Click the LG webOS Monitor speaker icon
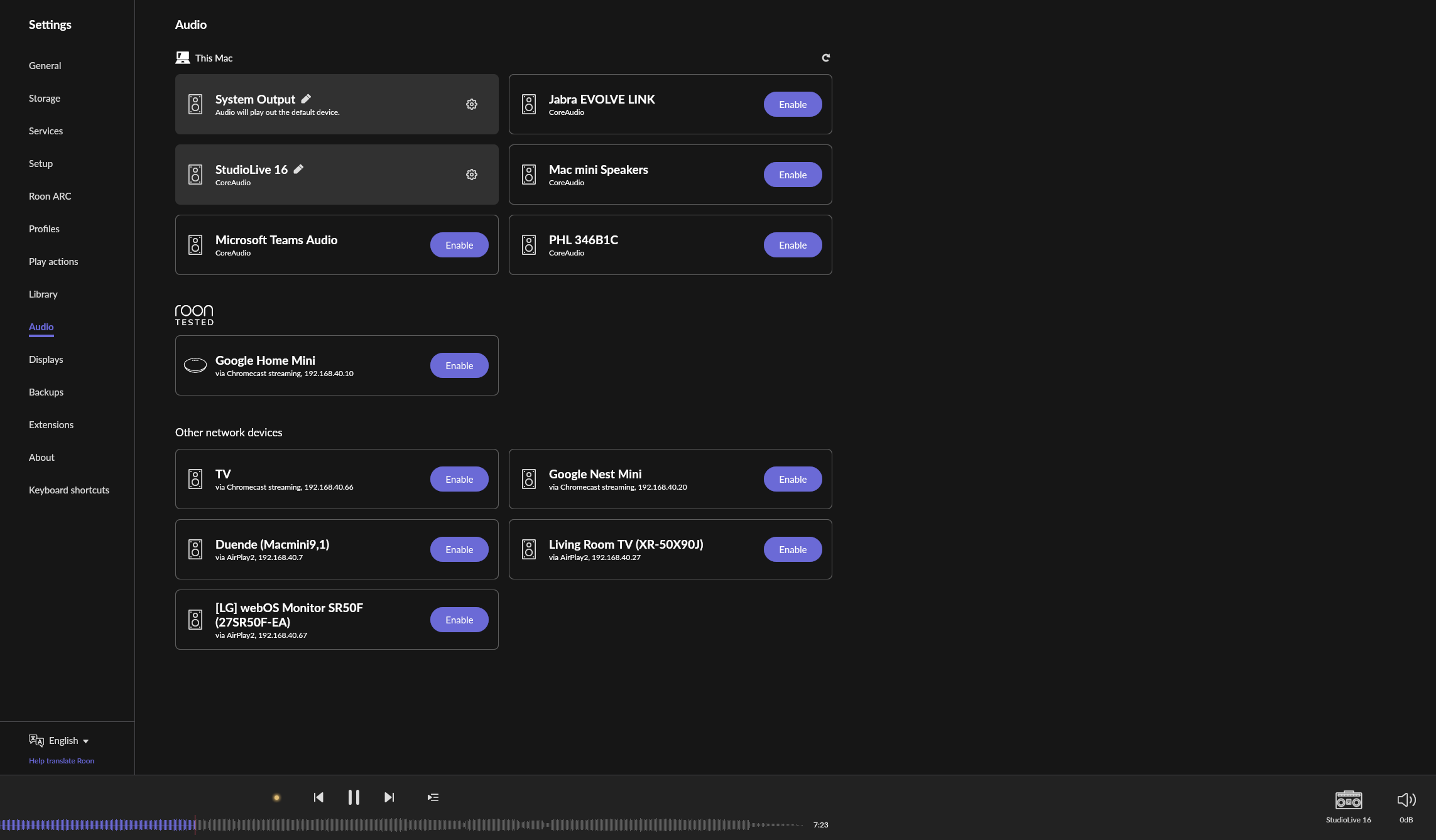Image resolution: width=1436 pixels, height=840 pixels. pos(195,620)
